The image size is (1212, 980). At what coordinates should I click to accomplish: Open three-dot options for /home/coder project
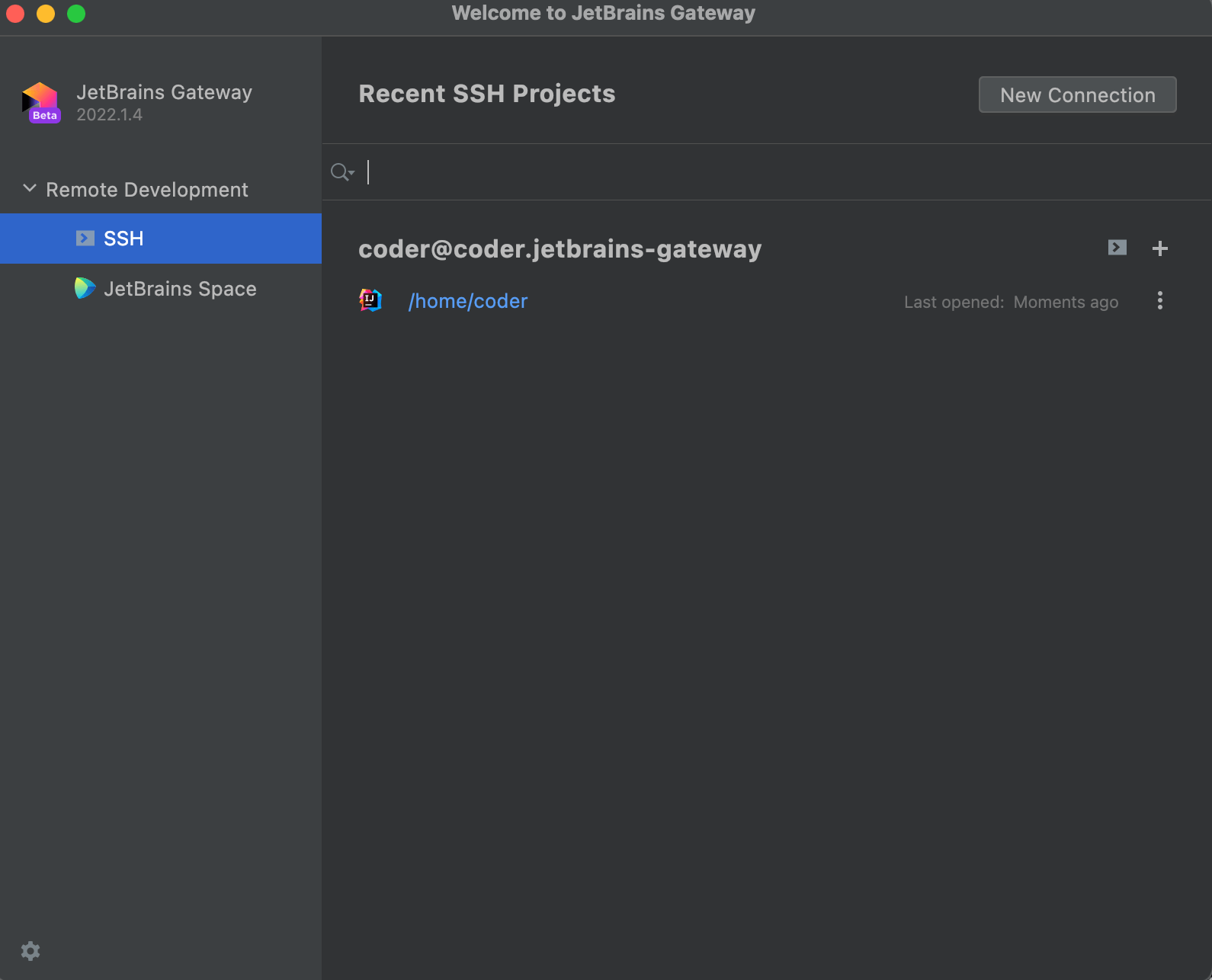[x=1160, y=300]
